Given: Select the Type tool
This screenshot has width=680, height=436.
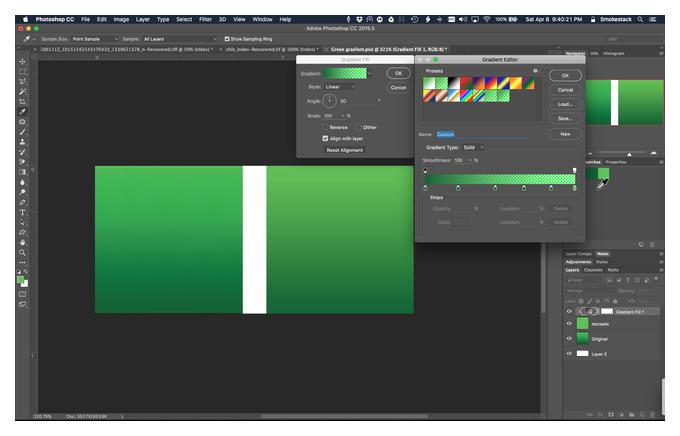Looking at the screenshot, I should coord(23,212).
